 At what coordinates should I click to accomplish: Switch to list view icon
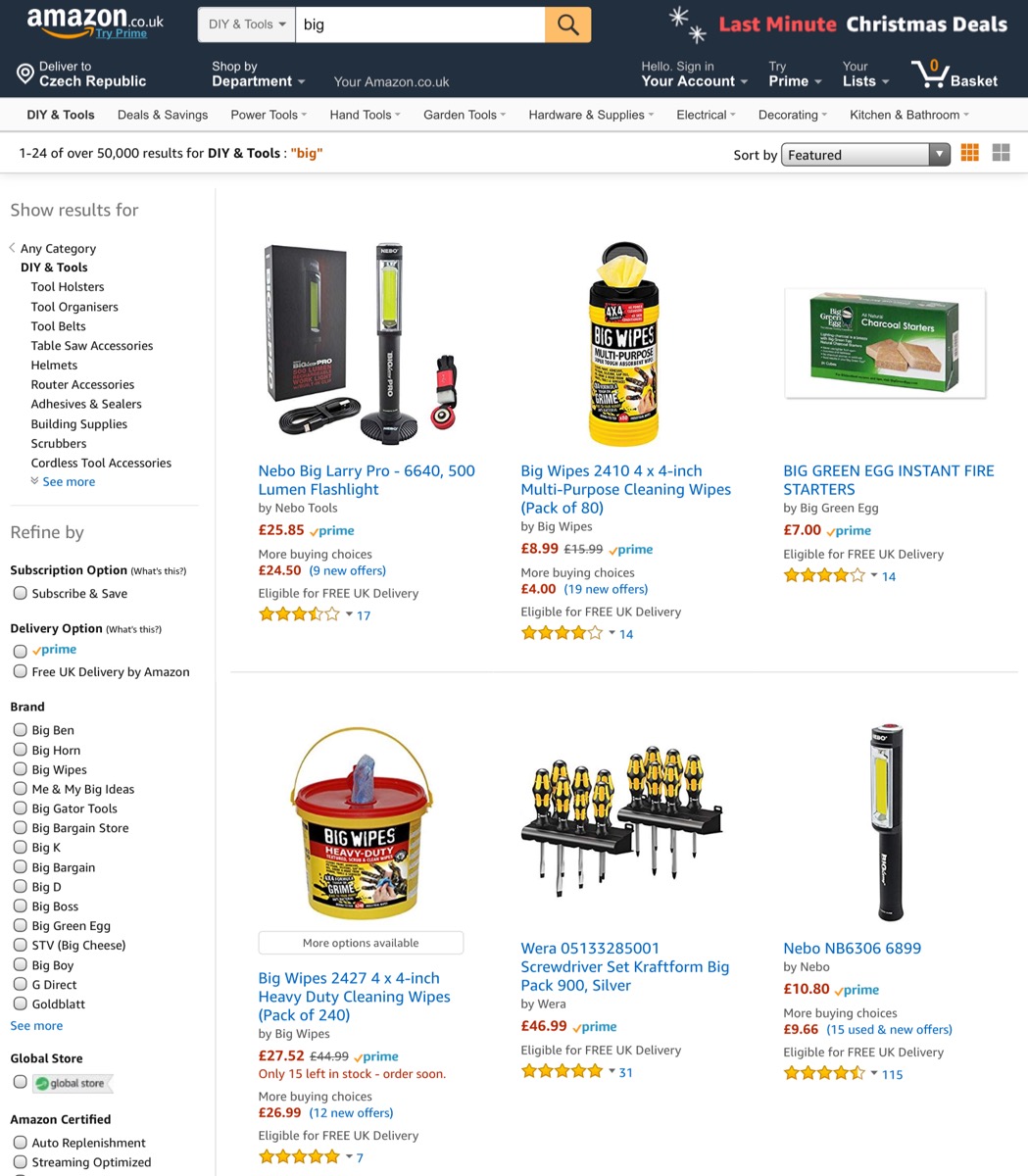coord(1001,153)
